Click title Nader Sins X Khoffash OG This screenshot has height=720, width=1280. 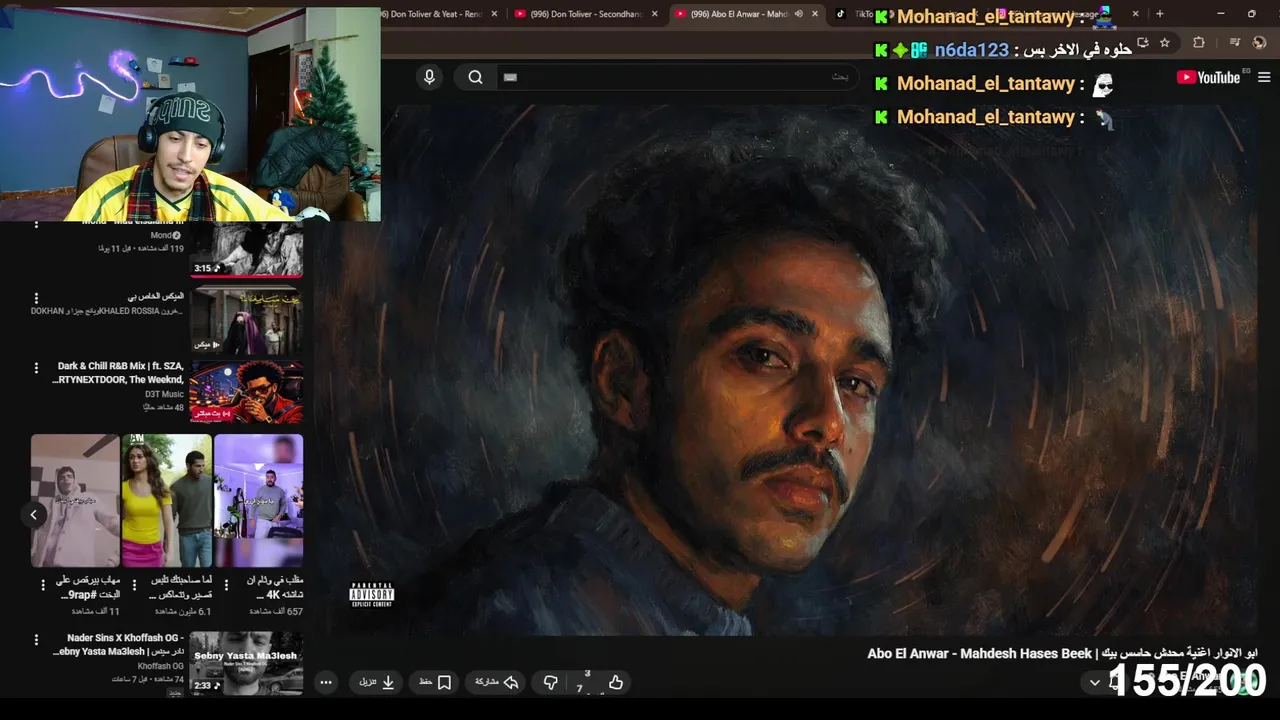119,645
